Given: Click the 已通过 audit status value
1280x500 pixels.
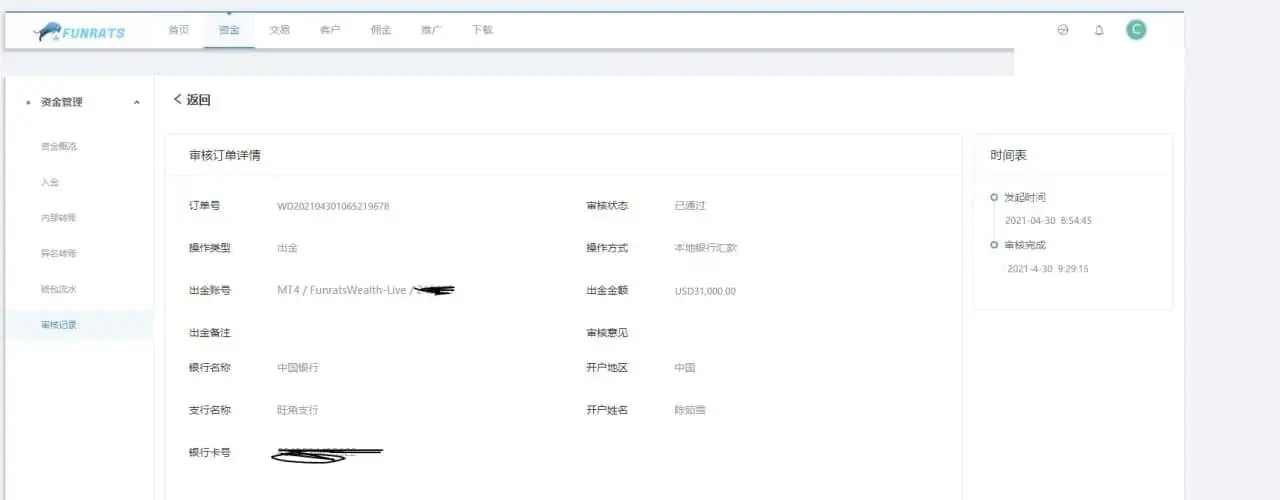Looking at the screenshot, I should [690, 206].
